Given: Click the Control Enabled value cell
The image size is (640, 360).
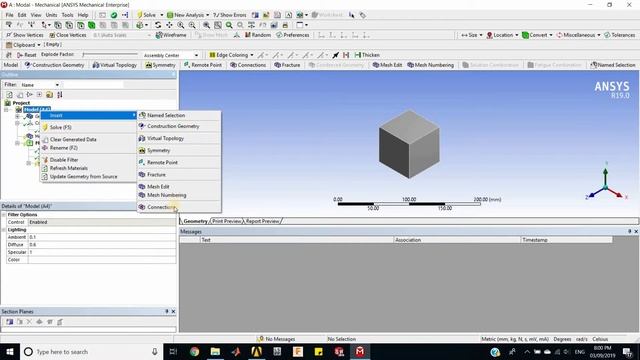Looking at the screenshot, I should (x=102, y=222).
